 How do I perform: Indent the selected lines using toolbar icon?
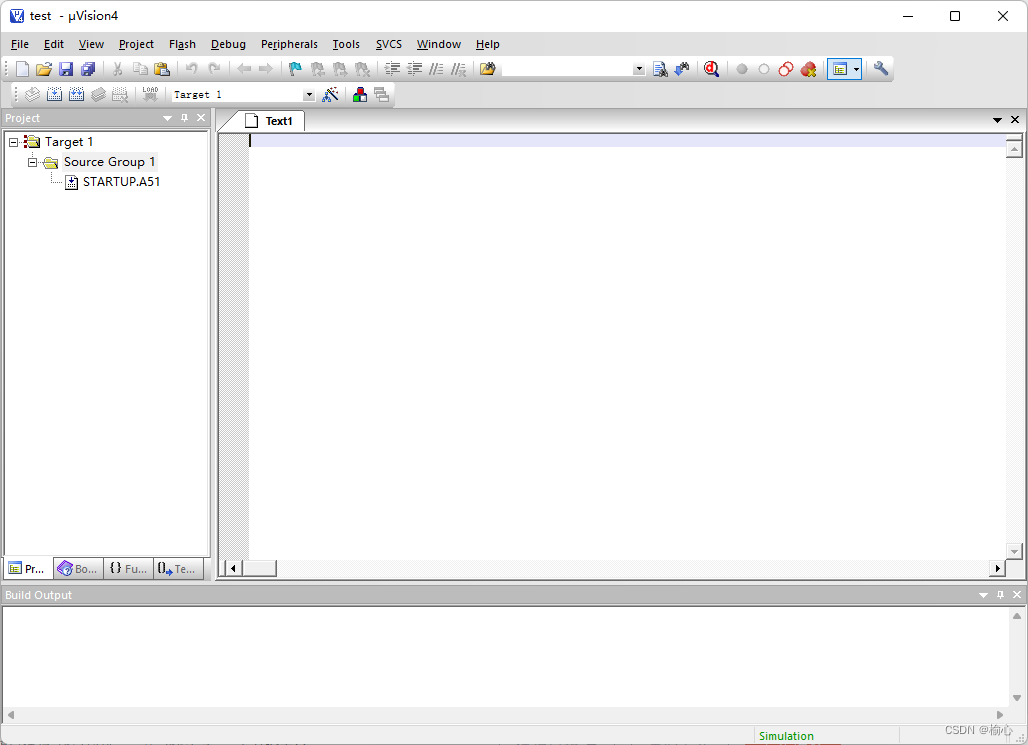[392, 69]
